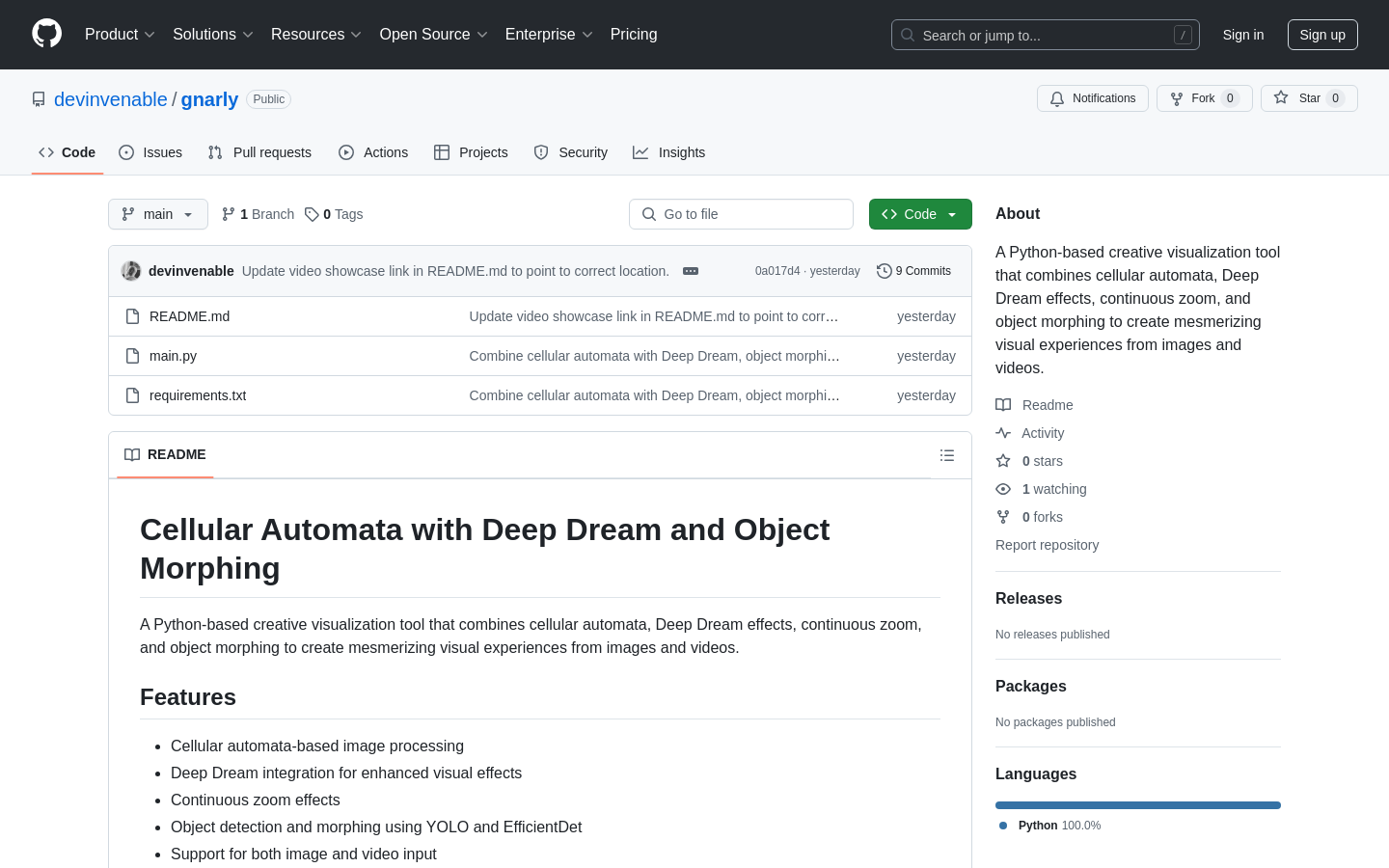
Task: Click the Releases heading link
Action: click(1028, 598)
